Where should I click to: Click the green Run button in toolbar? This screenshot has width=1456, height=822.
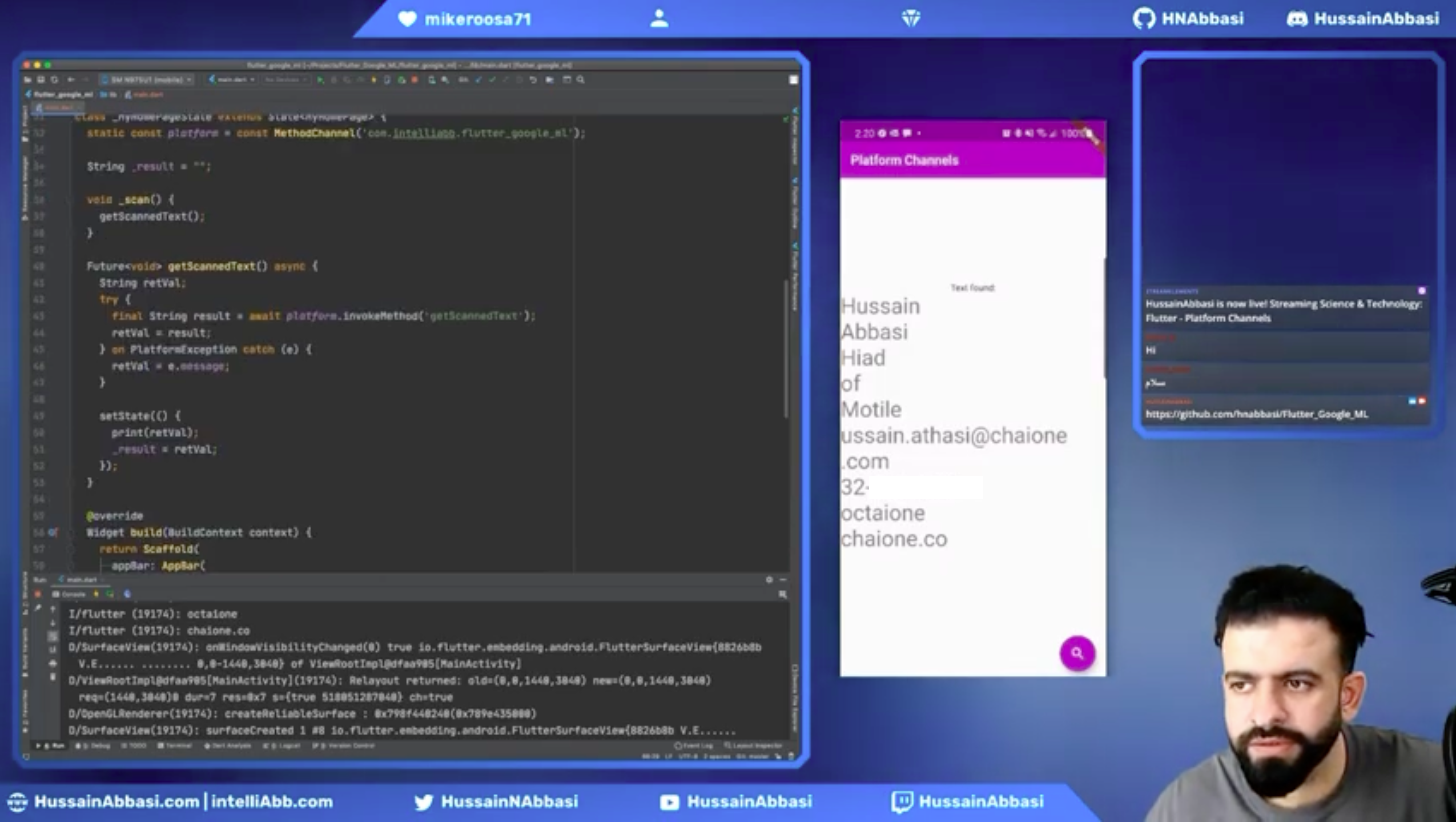pos(320,80)
